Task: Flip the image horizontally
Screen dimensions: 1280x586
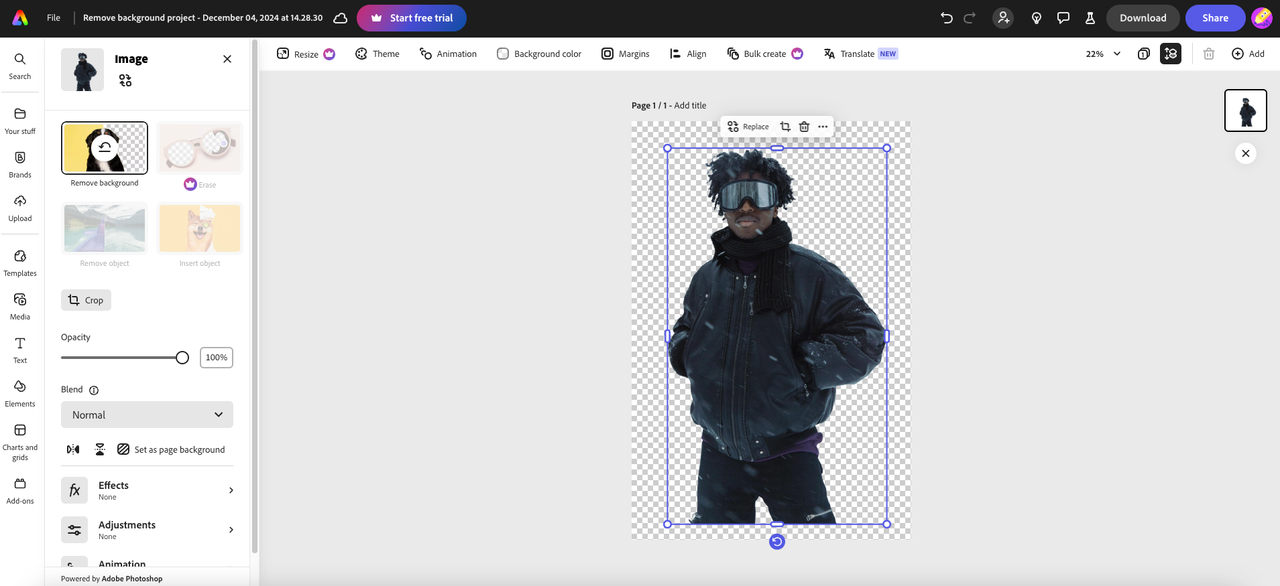Action: [x=73, y=449]
